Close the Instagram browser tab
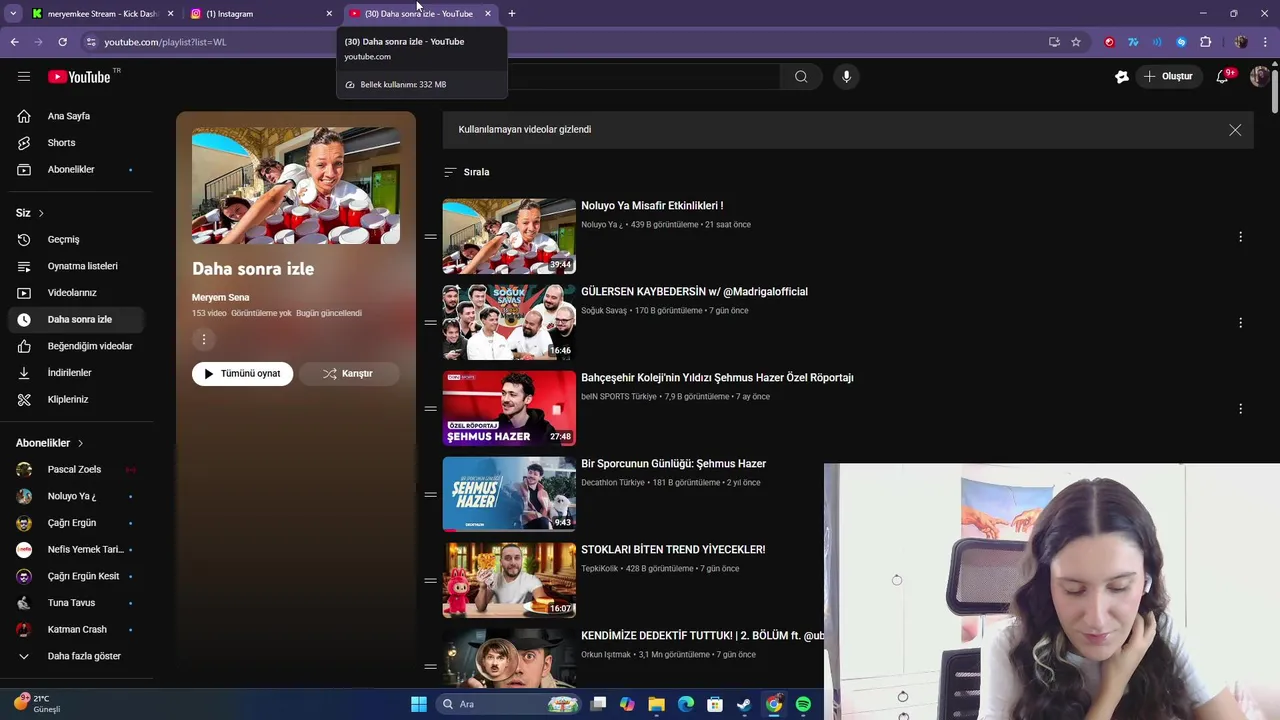Viewport: 1280px width, 720px height. (x=329, y=14)
